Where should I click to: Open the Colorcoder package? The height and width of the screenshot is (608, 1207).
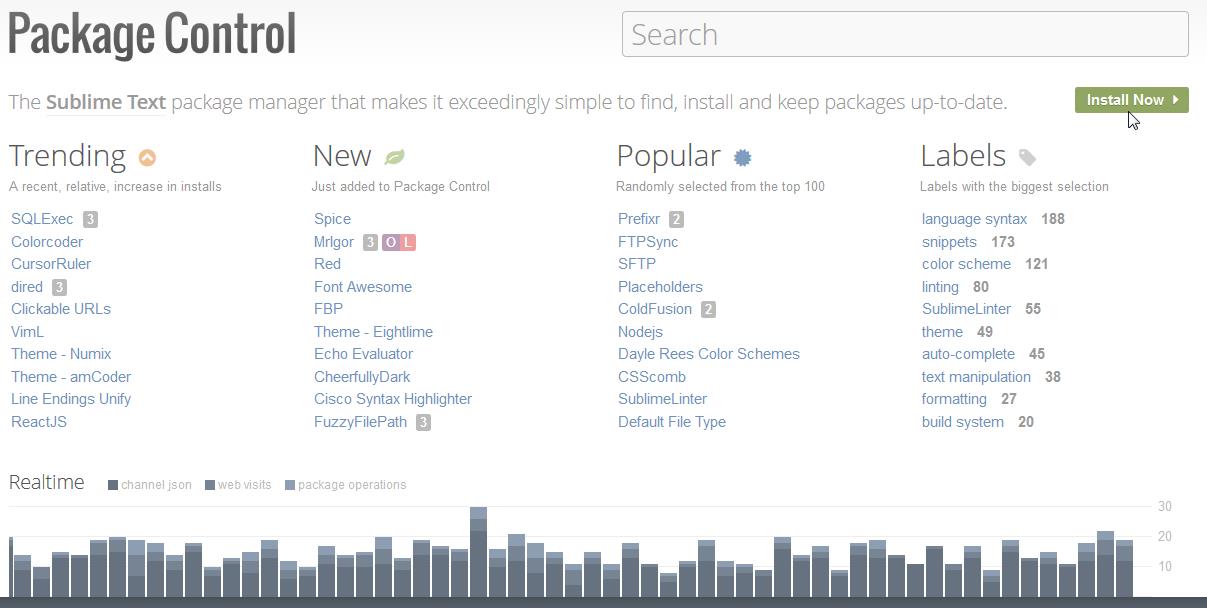pyautogui.click(x=47, y=242)
